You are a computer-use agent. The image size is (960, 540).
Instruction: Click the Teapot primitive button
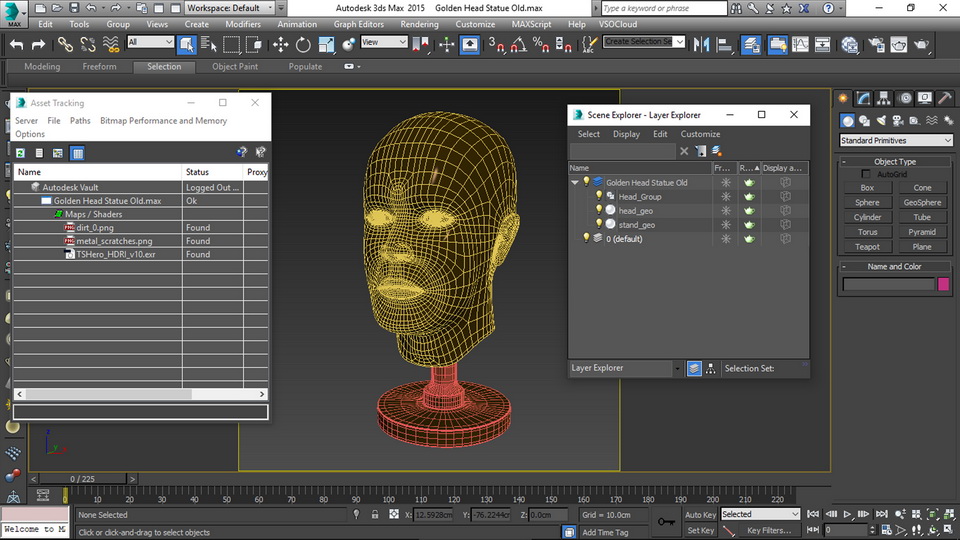[x=867, y=246]
